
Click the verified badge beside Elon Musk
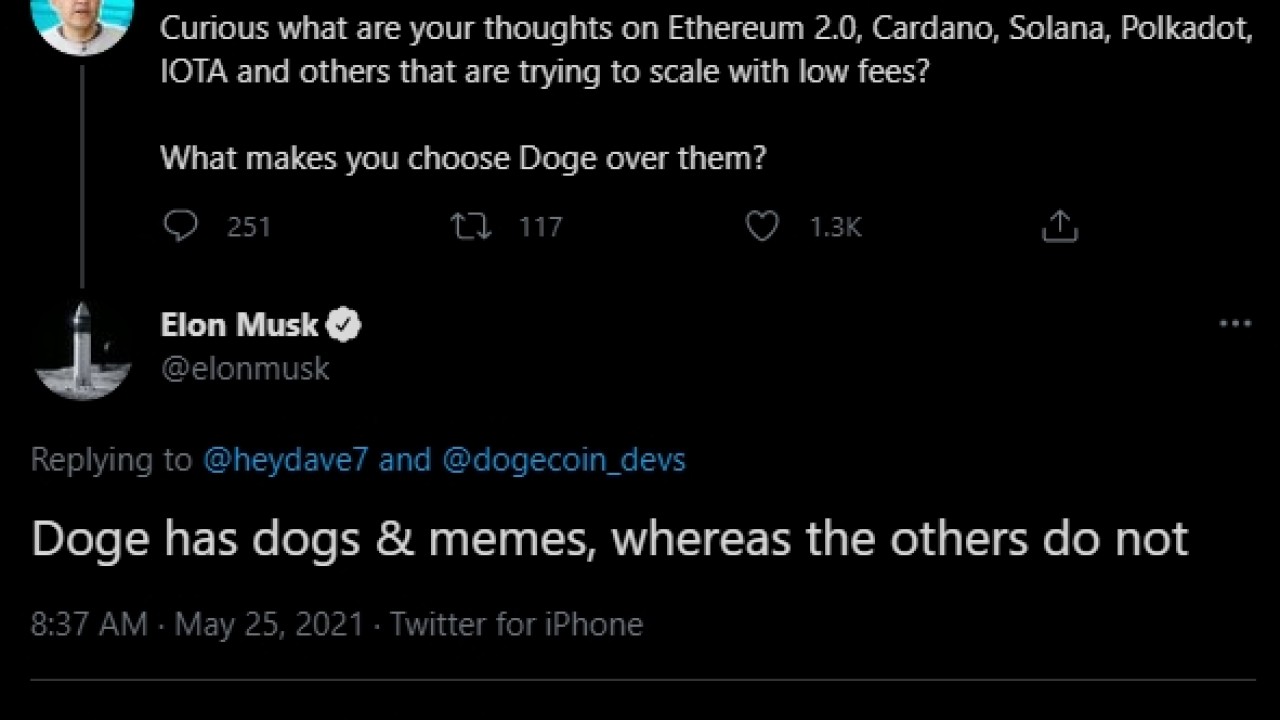346,325
